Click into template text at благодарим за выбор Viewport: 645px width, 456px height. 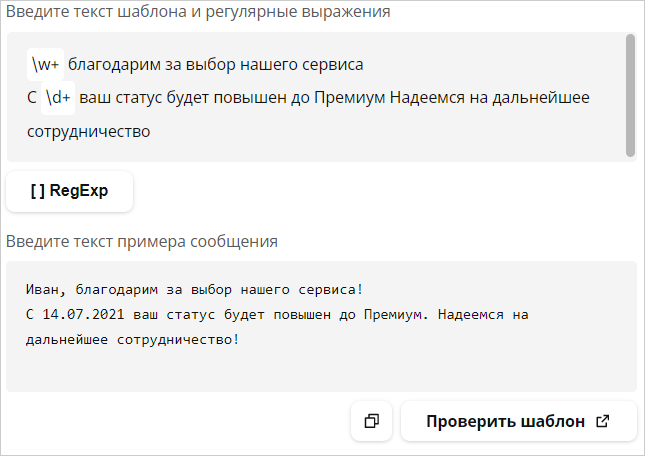click(152, 65)
